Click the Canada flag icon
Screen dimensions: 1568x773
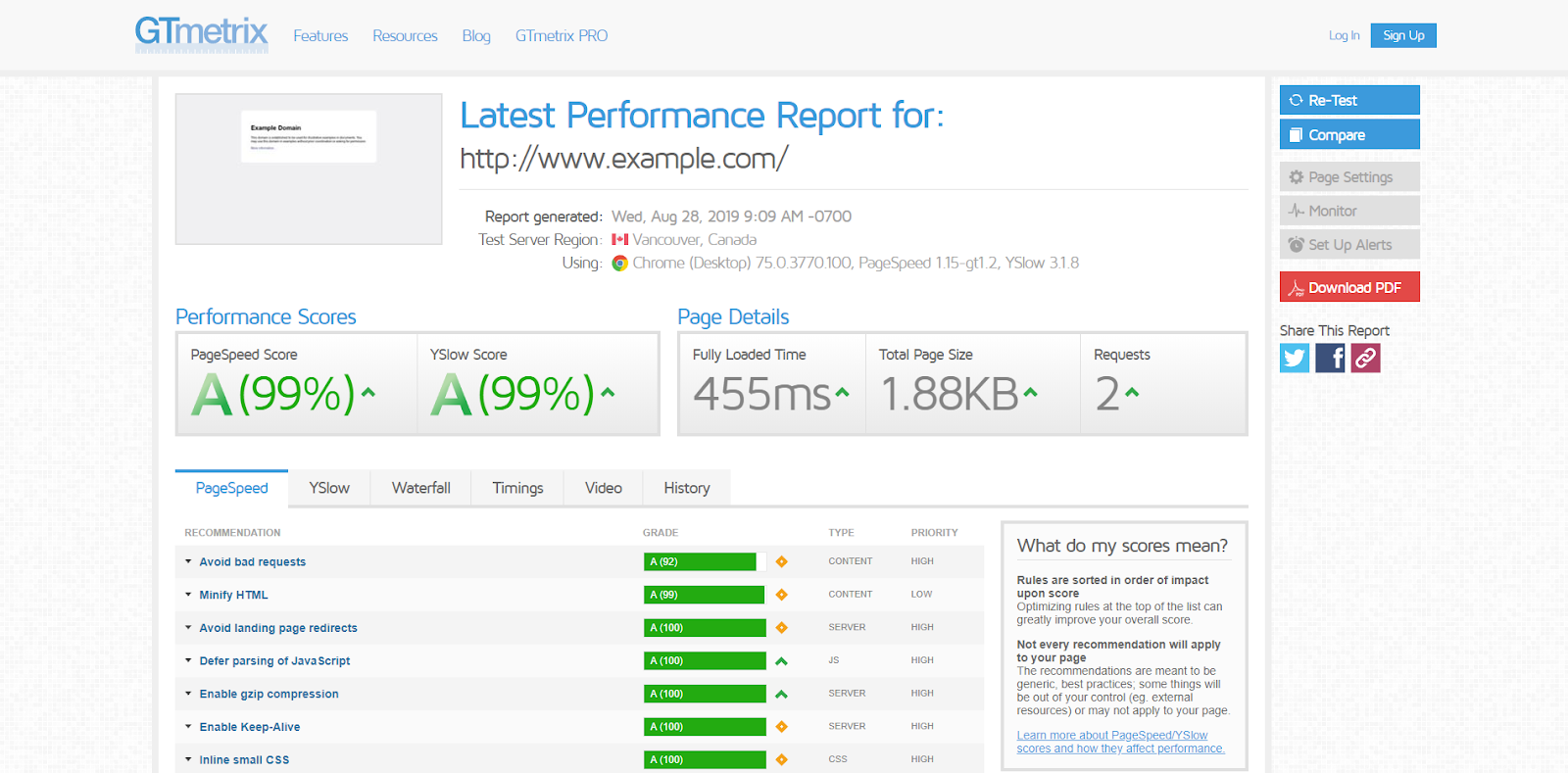[620, 240]
